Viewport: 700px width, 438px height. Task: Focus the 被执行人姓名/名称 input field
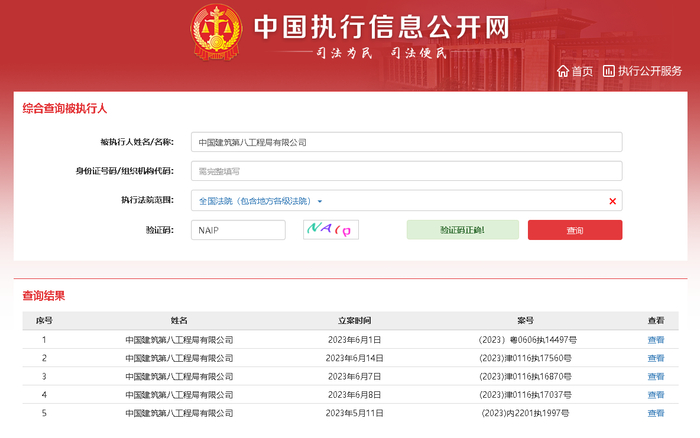[407, 142]
